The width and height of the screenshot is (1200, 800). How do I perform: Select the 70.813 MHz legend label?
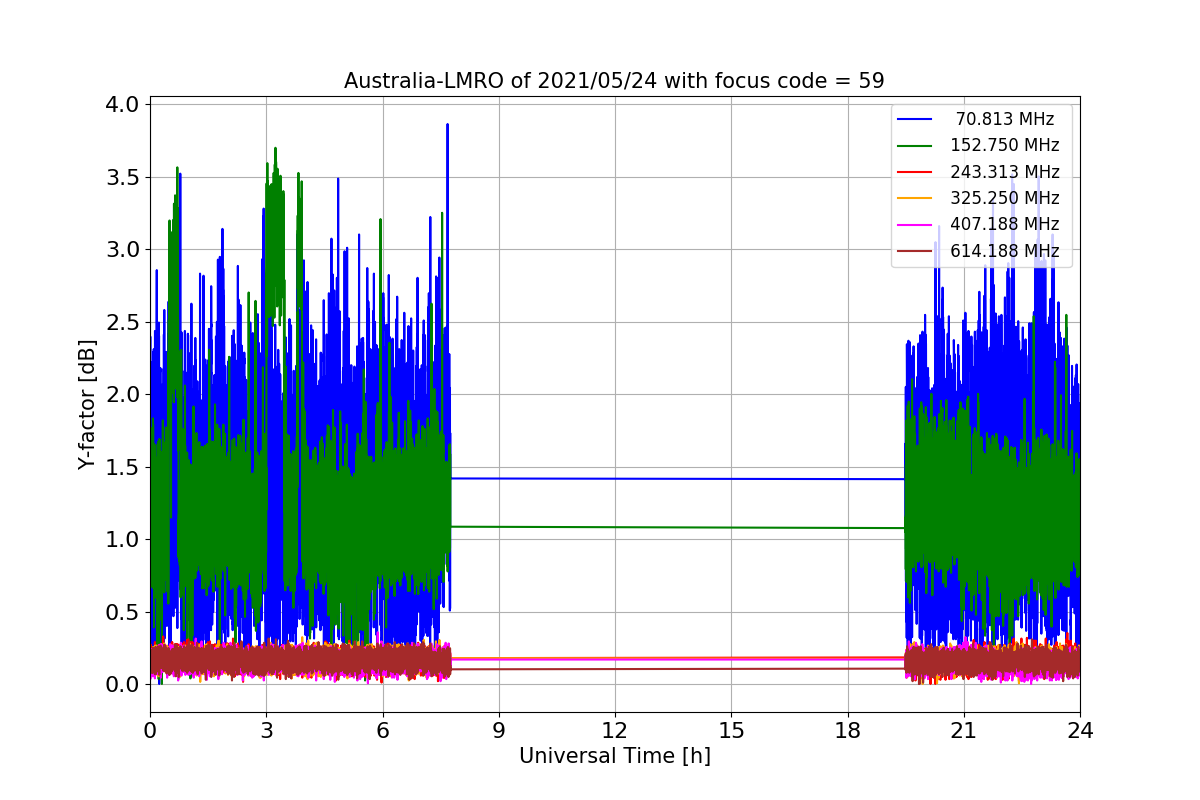click(1005, 120)
